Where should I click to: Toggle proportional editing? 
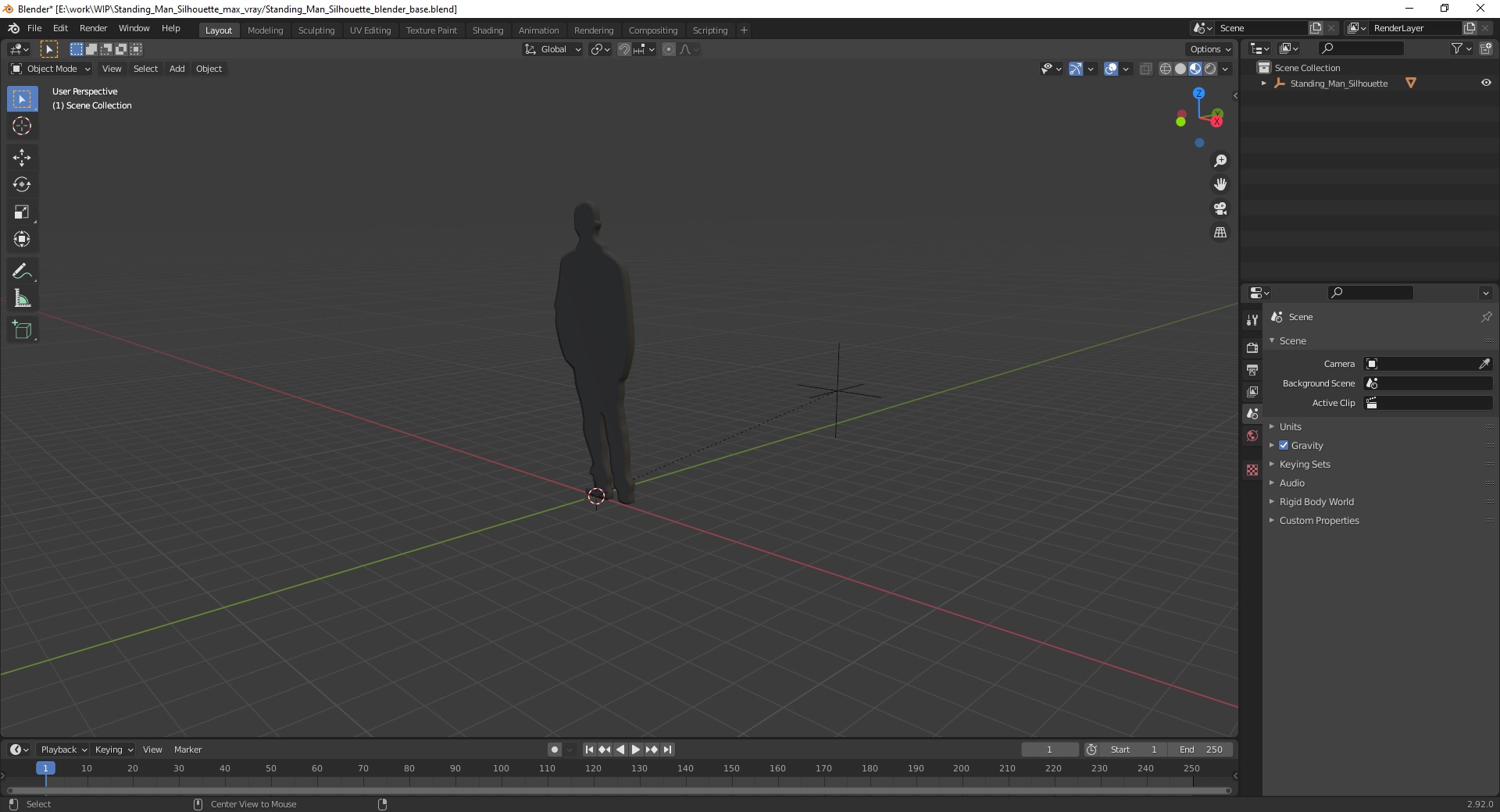click(x=669, y=49)
